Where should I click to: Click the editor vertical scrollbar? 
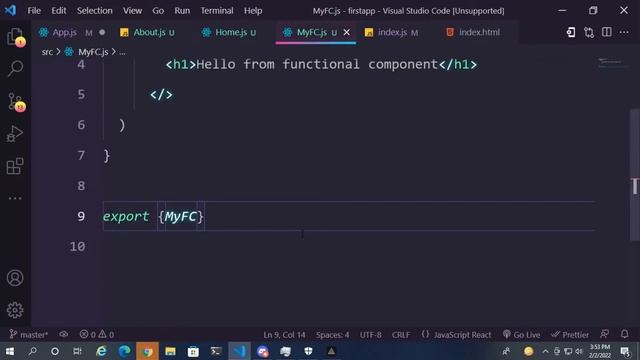coord(634,175)
